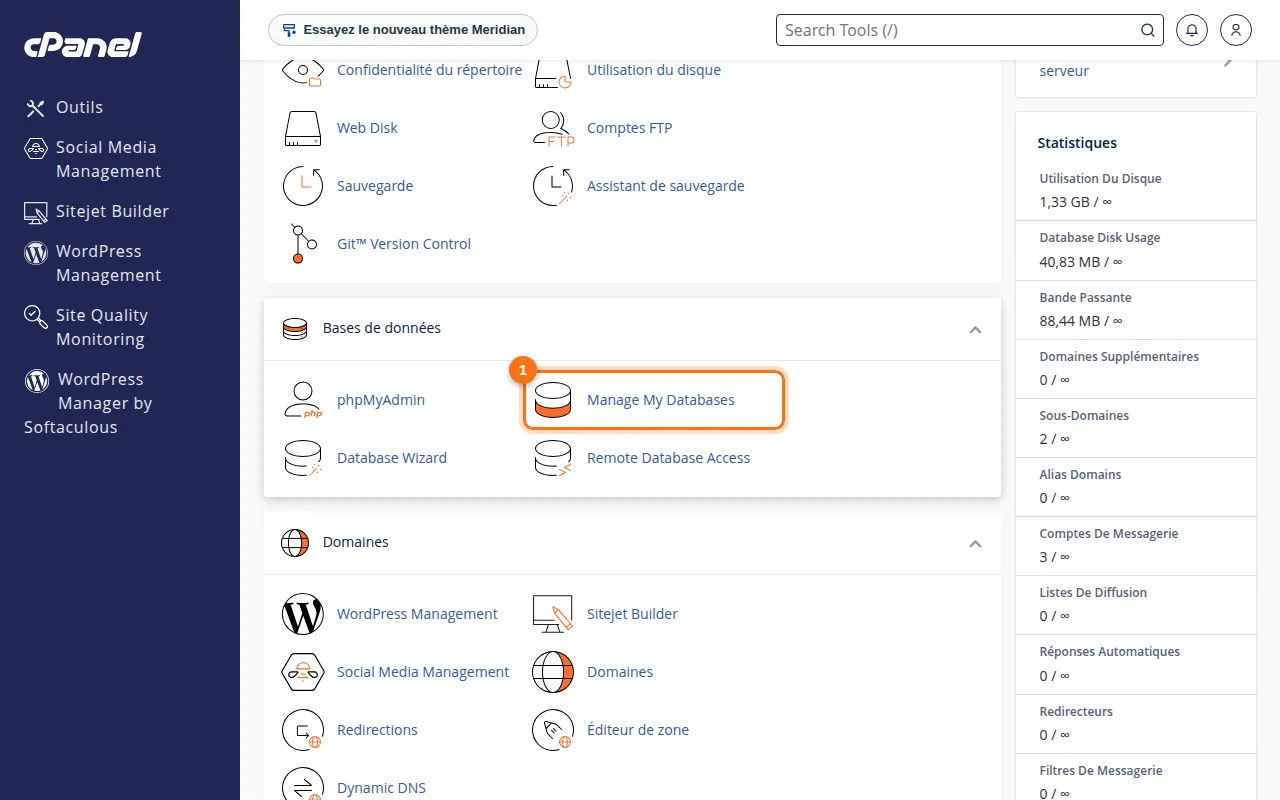
Task: Open WordPress Manager by Softaculous
Action: click(88, 403)
